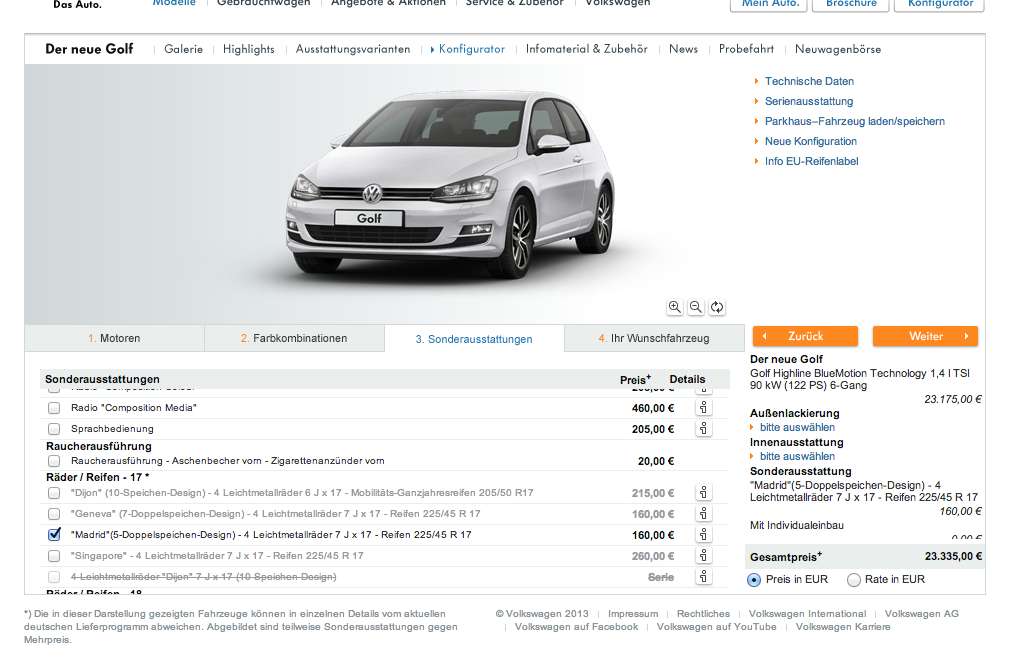Select the Dijon 10-Speichen-Design wheels checkbox
Screen dimensions: 1019x664
tap(54, 493)
